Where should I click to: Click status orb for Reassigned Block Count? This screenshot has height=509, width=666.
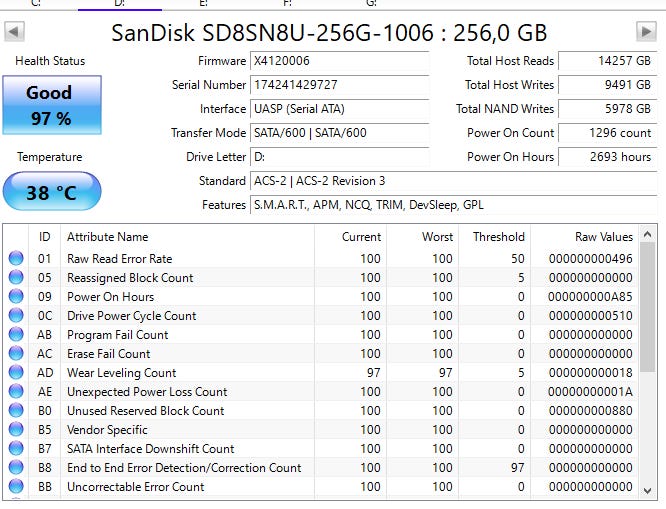click(16, 277)
